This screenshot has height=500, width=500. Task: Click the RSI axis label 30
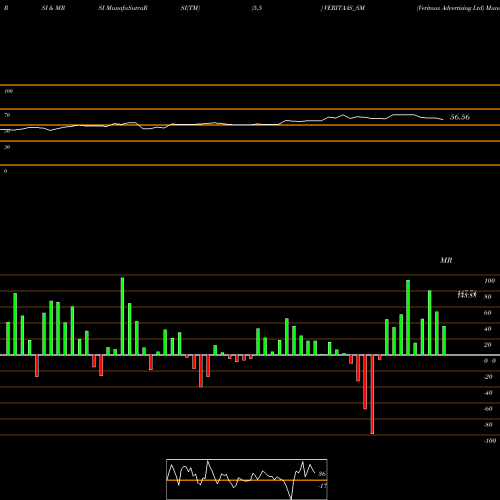coord(7,147)
